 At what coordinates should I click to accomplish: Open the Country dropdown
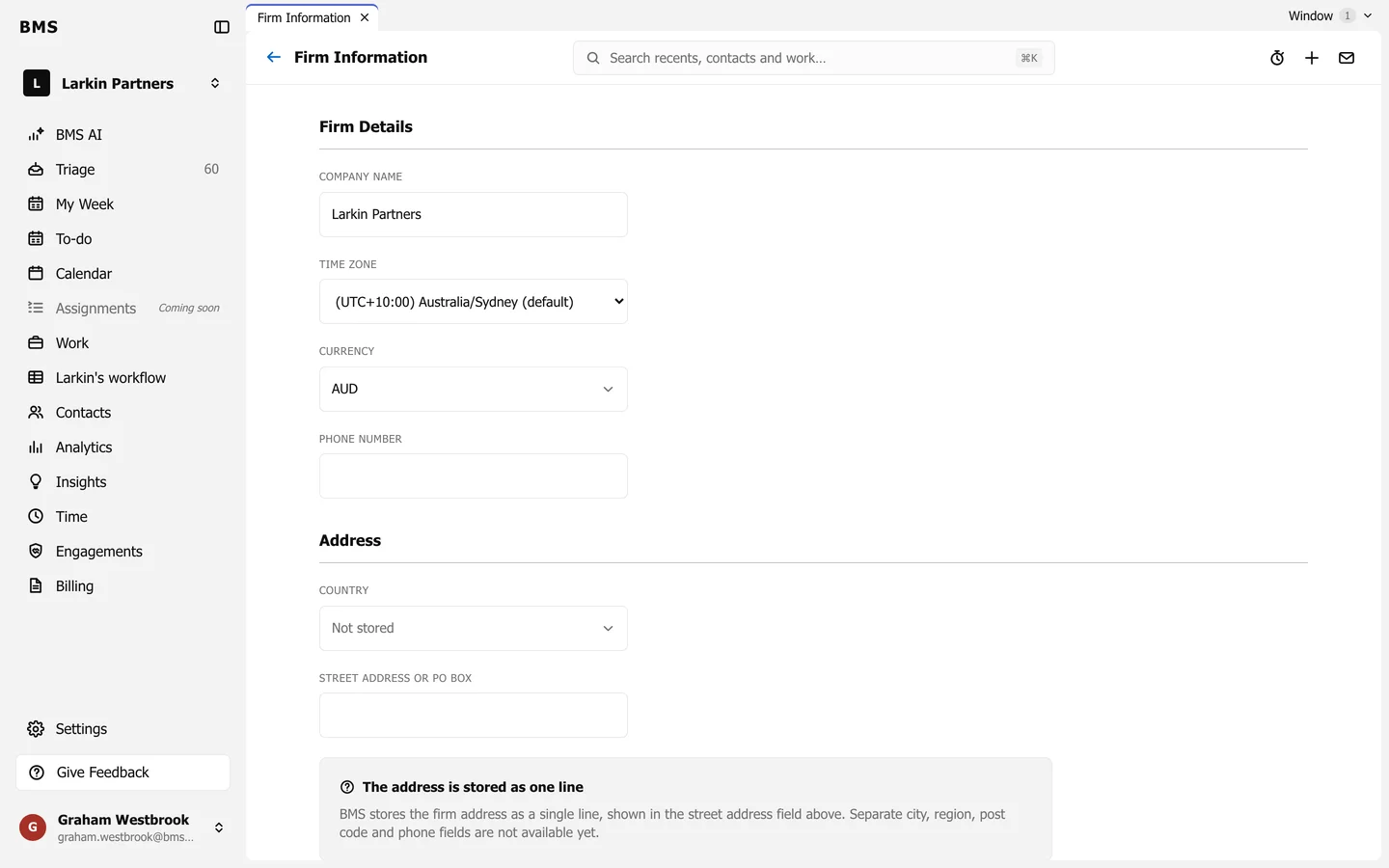[474, 629]
